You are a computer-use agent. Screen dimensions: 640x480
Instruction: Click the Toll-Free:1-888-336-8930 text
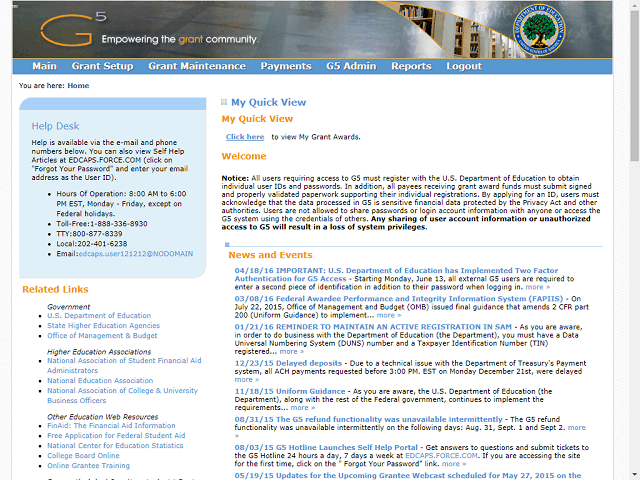click(102, 224)
